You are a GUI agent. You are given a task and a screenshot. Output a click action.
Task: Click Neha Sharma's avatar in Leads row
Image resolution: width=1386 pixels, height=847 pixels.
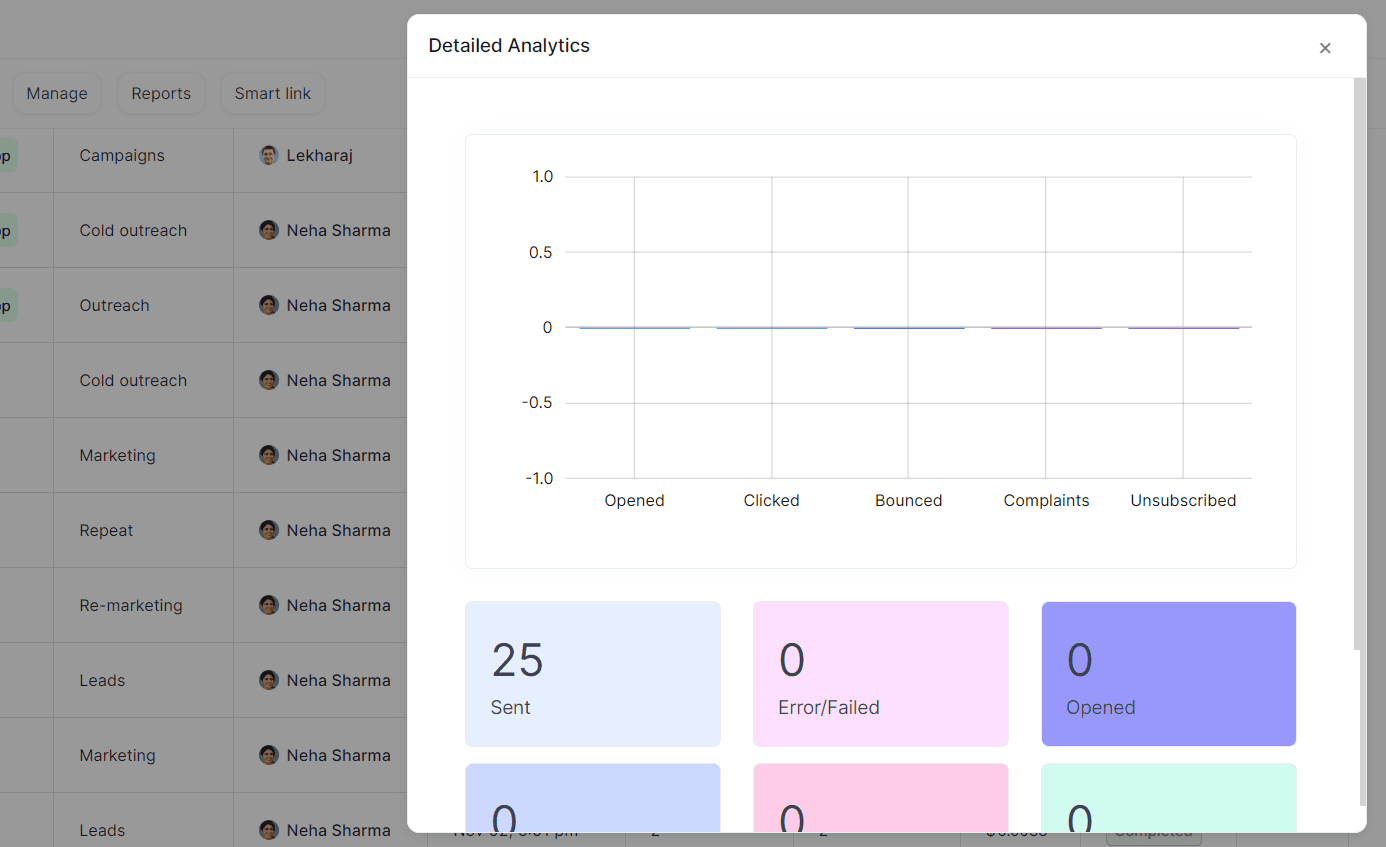268,680
